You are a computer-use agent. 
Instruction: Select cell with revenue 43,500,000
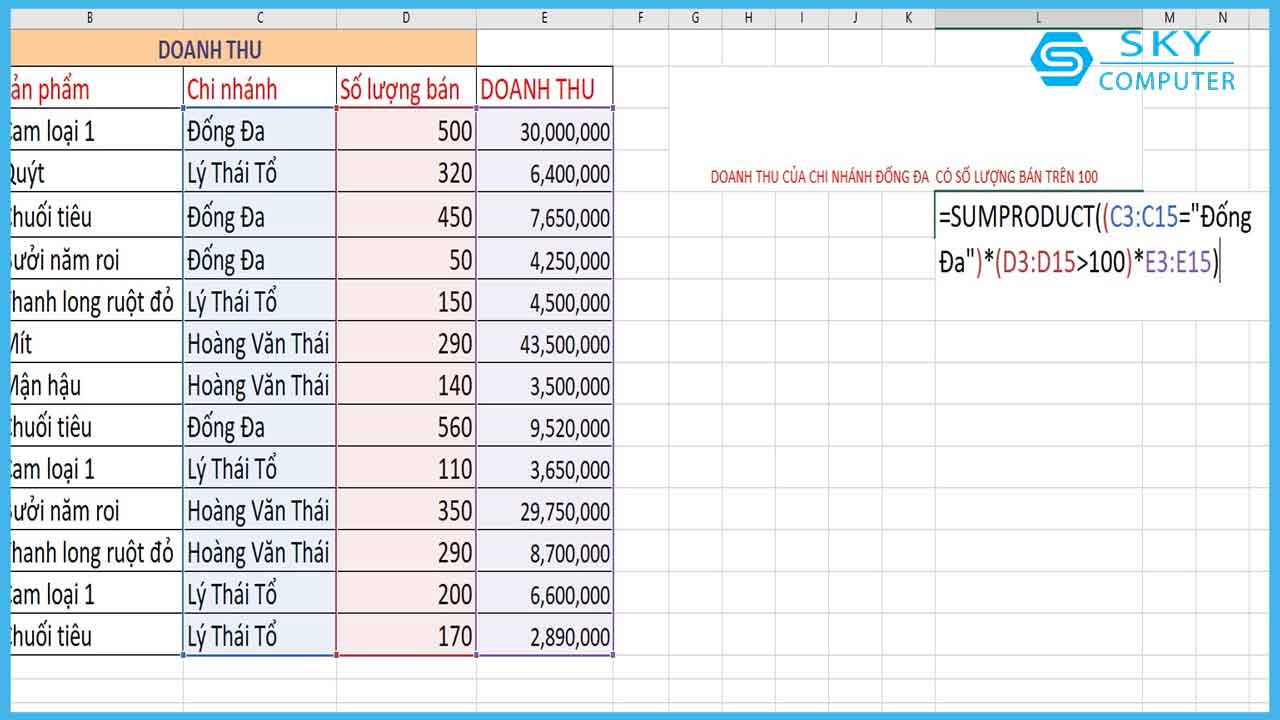click(x=544, y=343)
